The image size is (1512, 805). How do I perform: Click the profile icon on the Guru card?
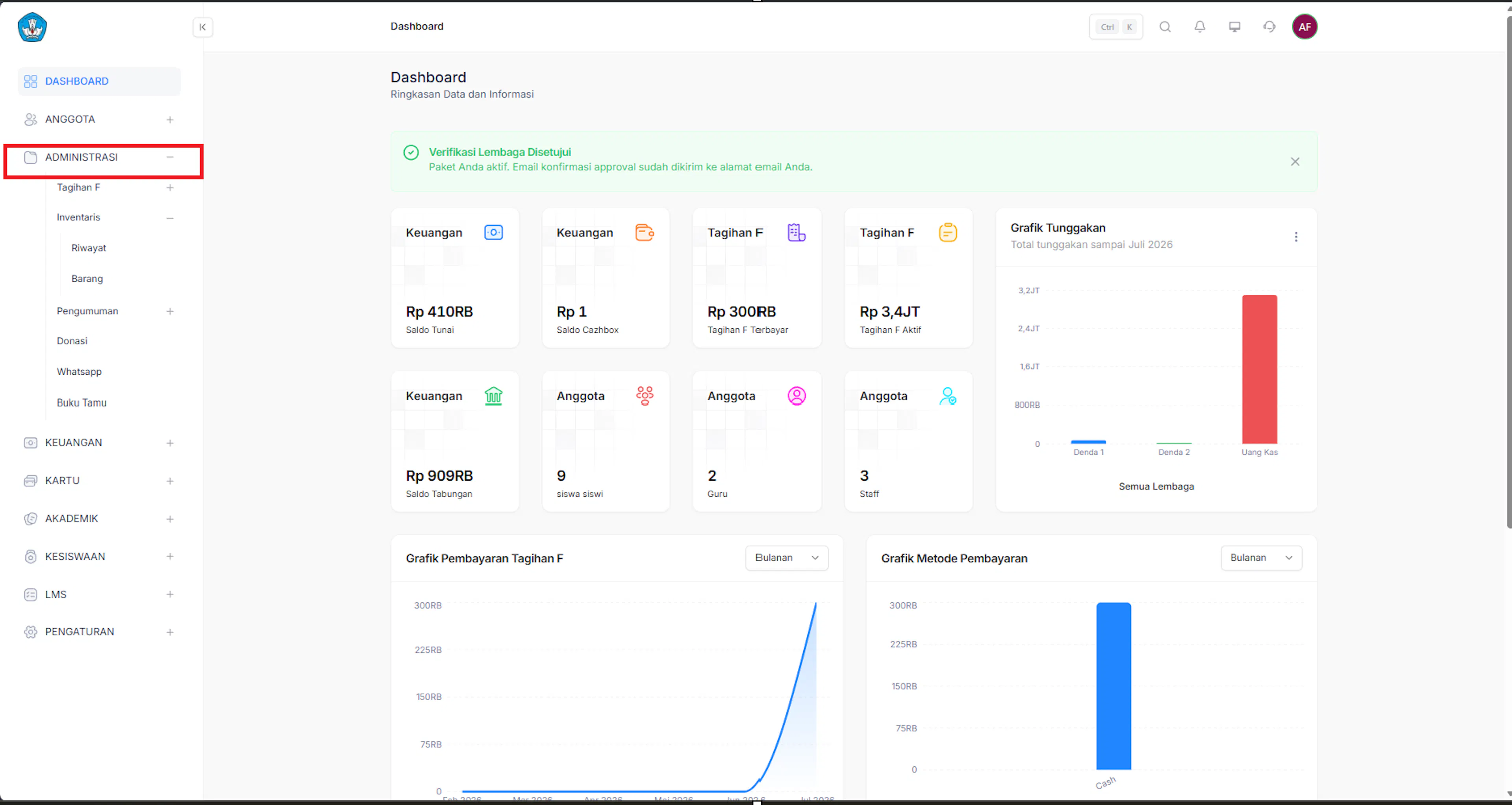796,397
